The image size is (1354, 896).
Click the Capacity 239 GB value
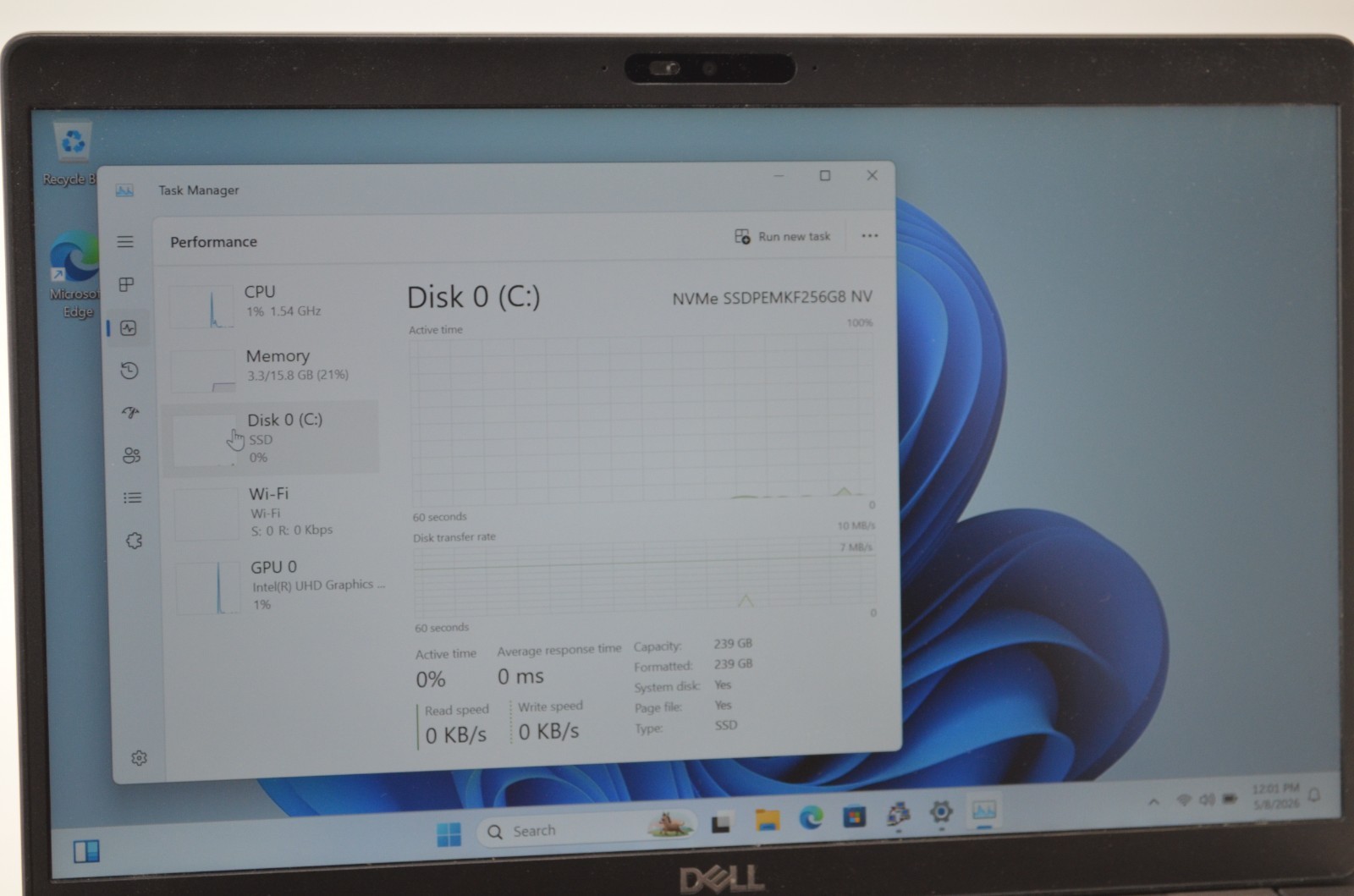point(733,644)
